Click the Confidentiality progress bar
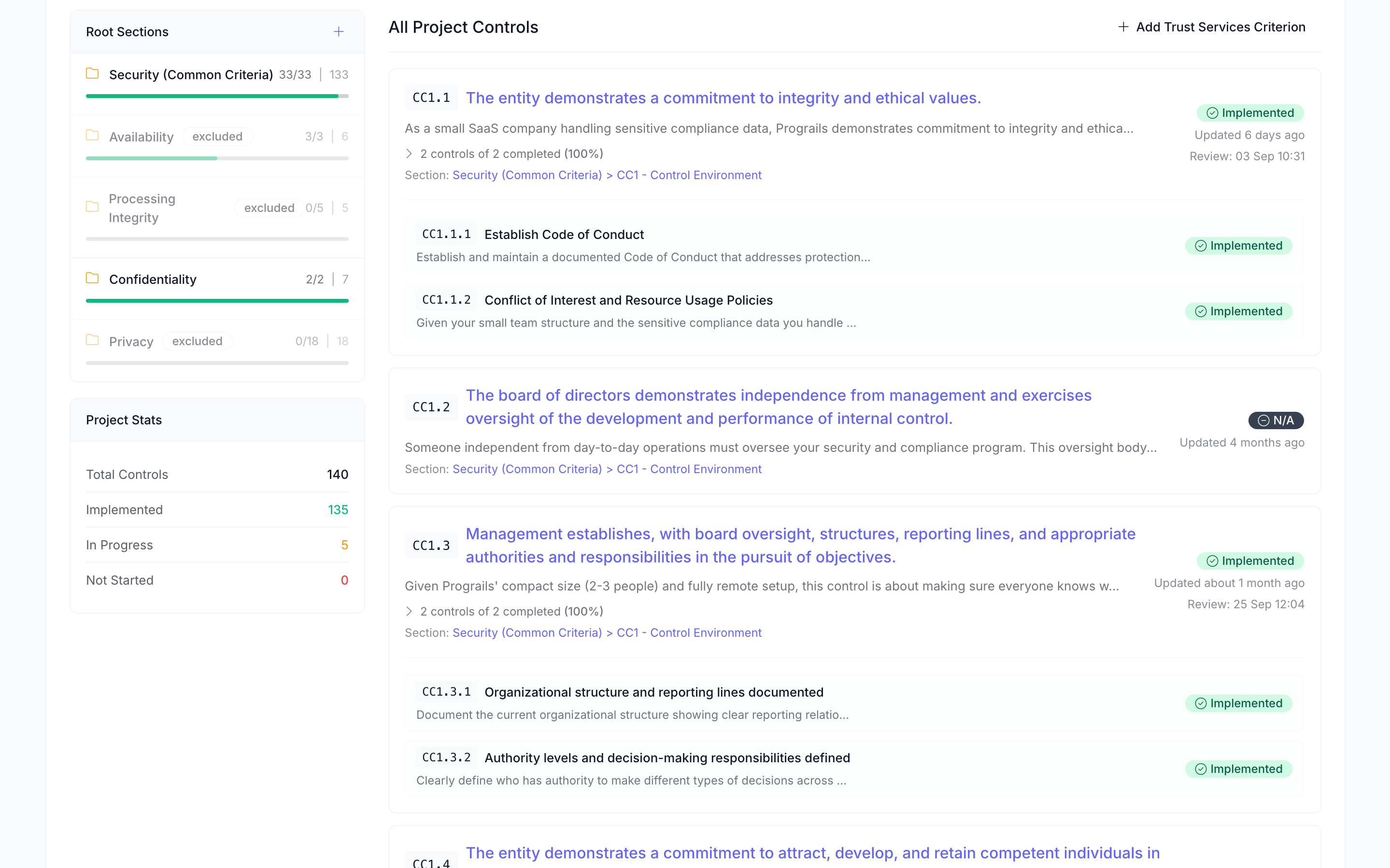Screen dimensions: 1390x868 tap(217, 300)
